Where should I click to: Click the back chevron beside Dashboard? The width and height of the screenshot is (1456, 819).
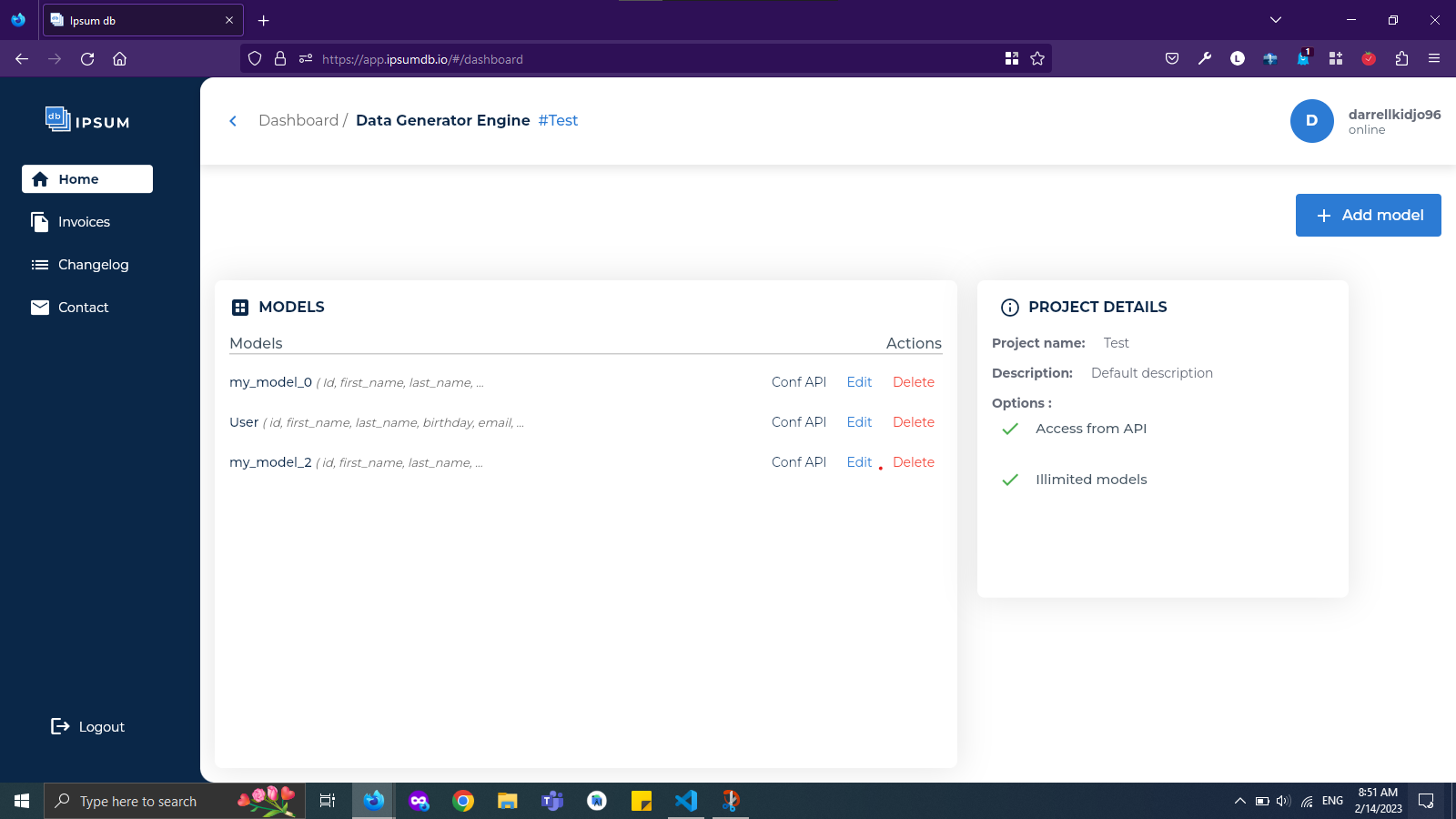(233, 121)
